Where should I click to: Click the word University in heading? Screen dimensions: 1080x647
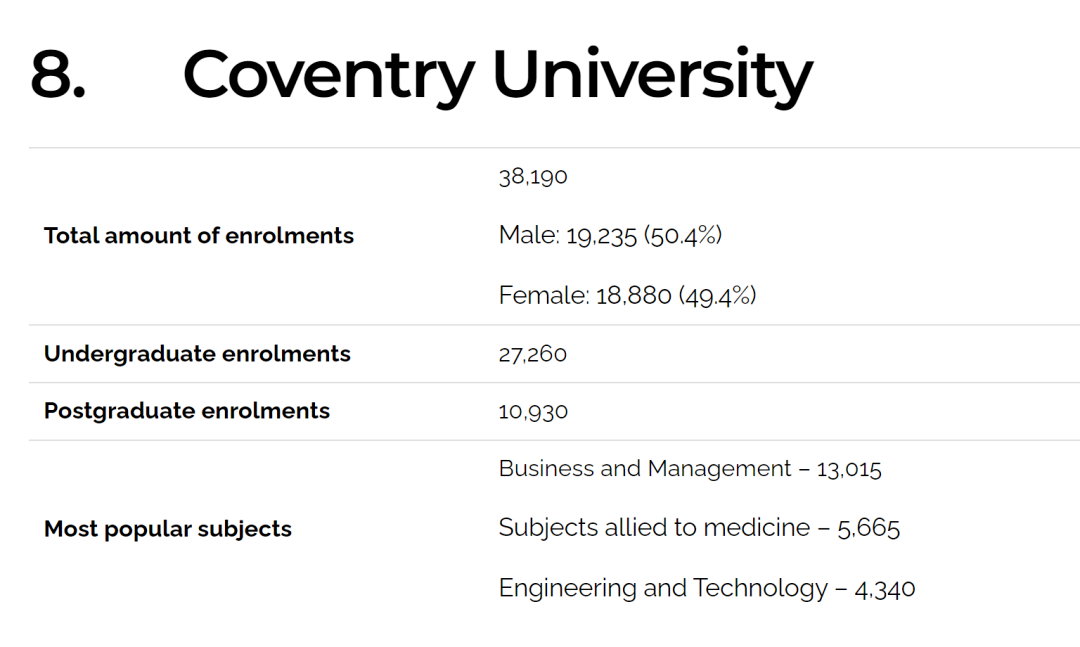[653, 76]
